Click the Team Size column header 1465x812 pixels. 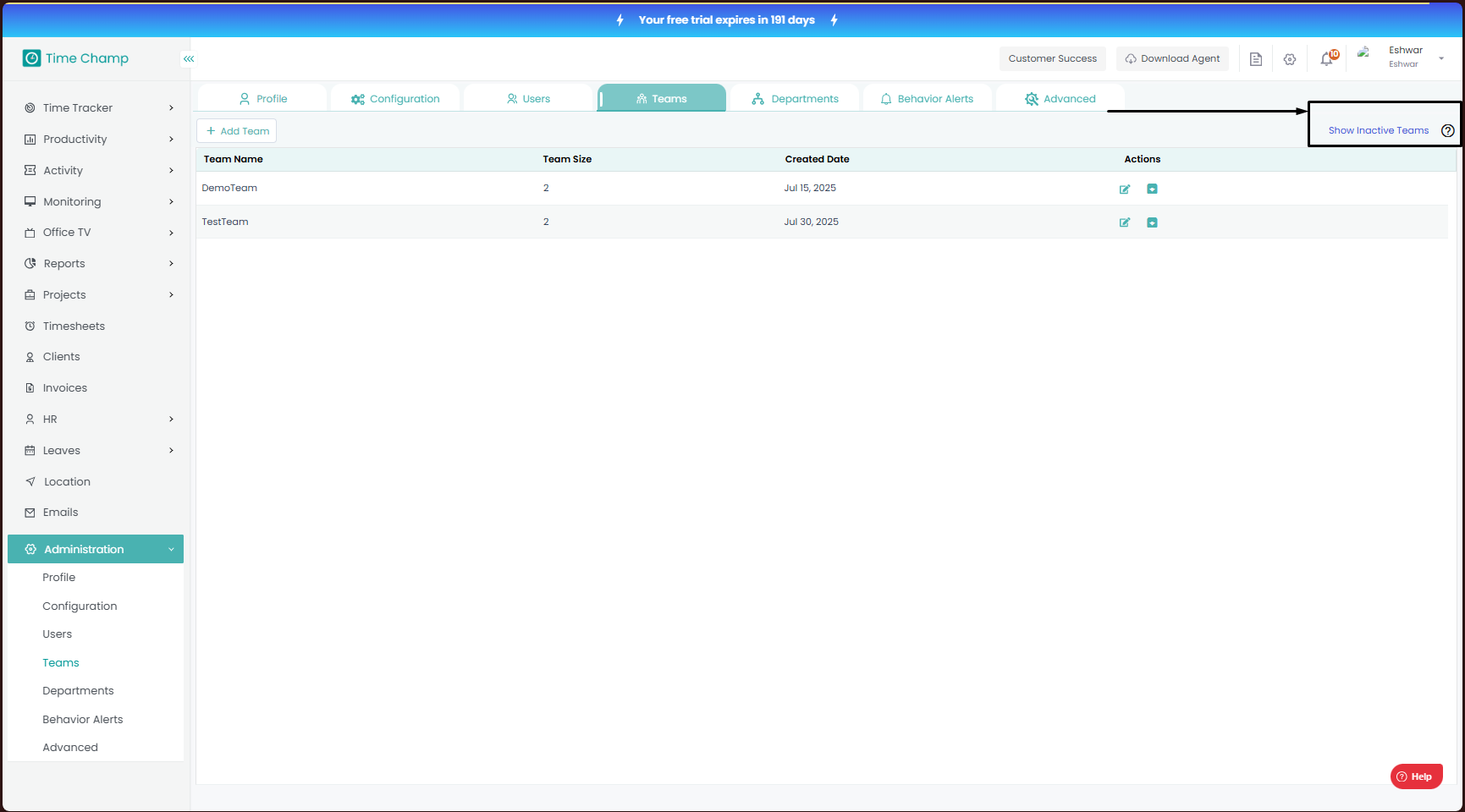click(x=567, y=159)
